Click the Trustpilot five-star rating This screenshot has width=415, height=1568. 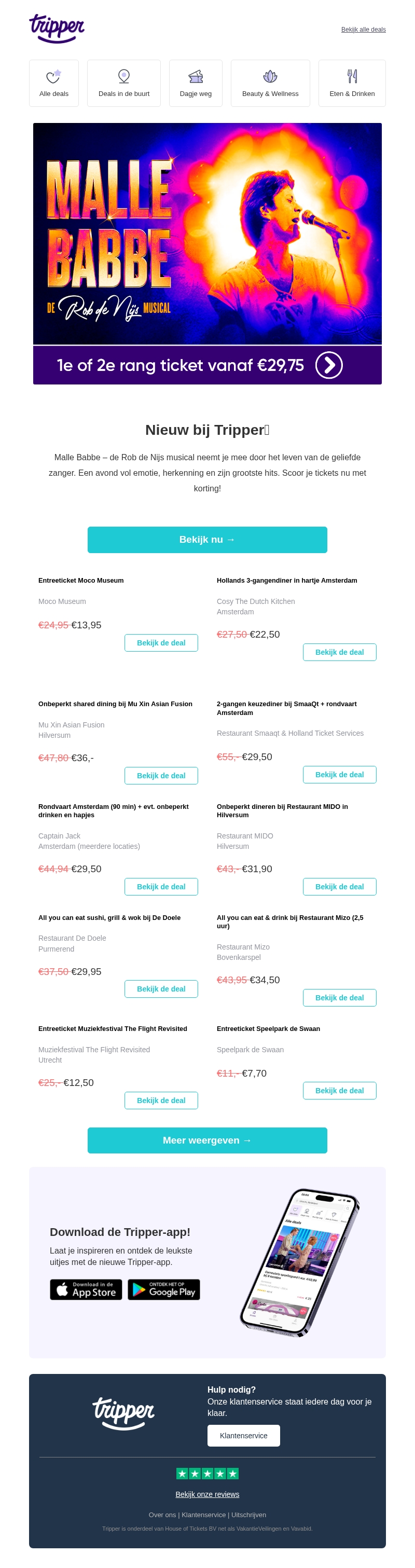207,1473
